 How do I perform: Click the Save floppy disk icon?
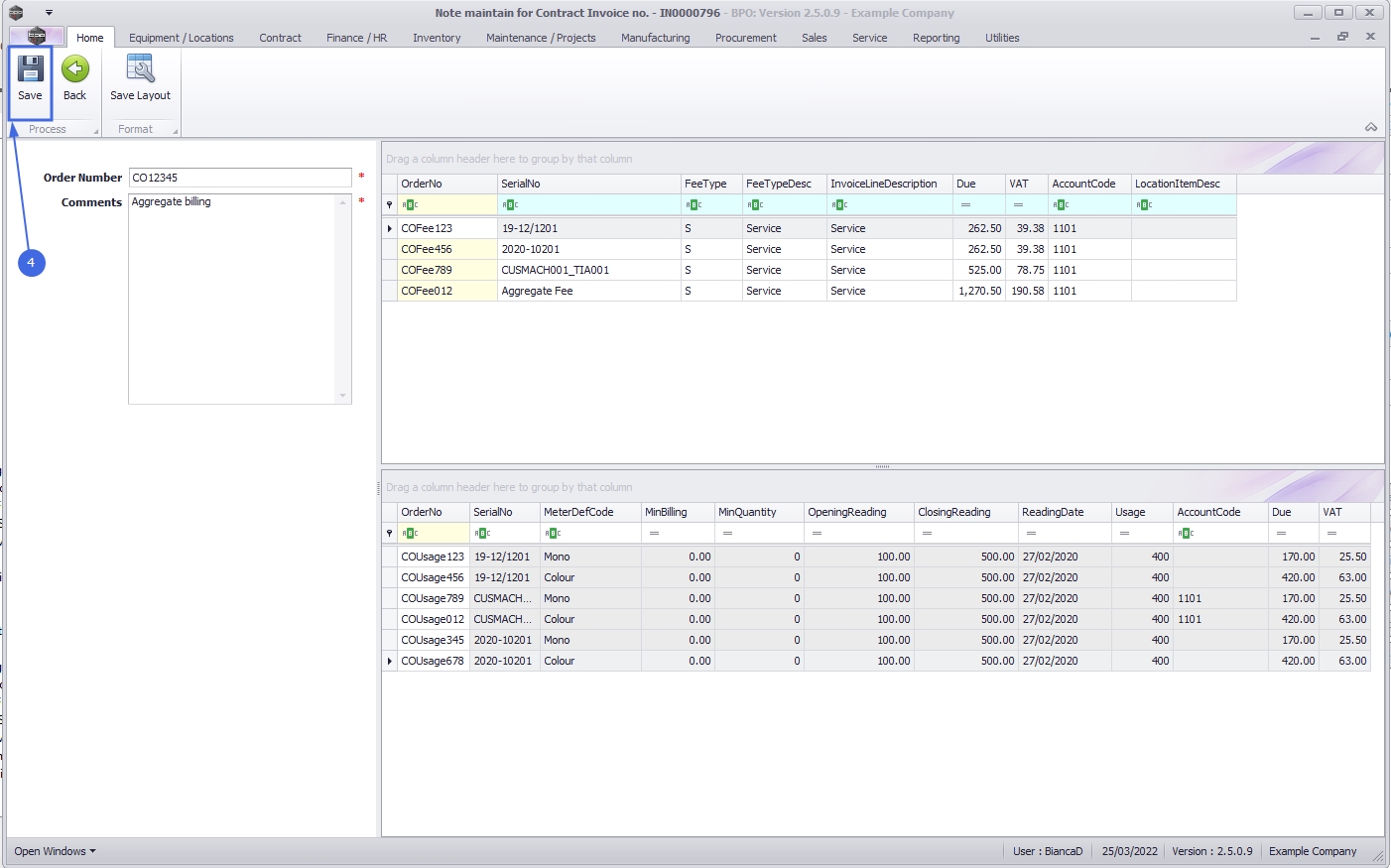(30, 69)
